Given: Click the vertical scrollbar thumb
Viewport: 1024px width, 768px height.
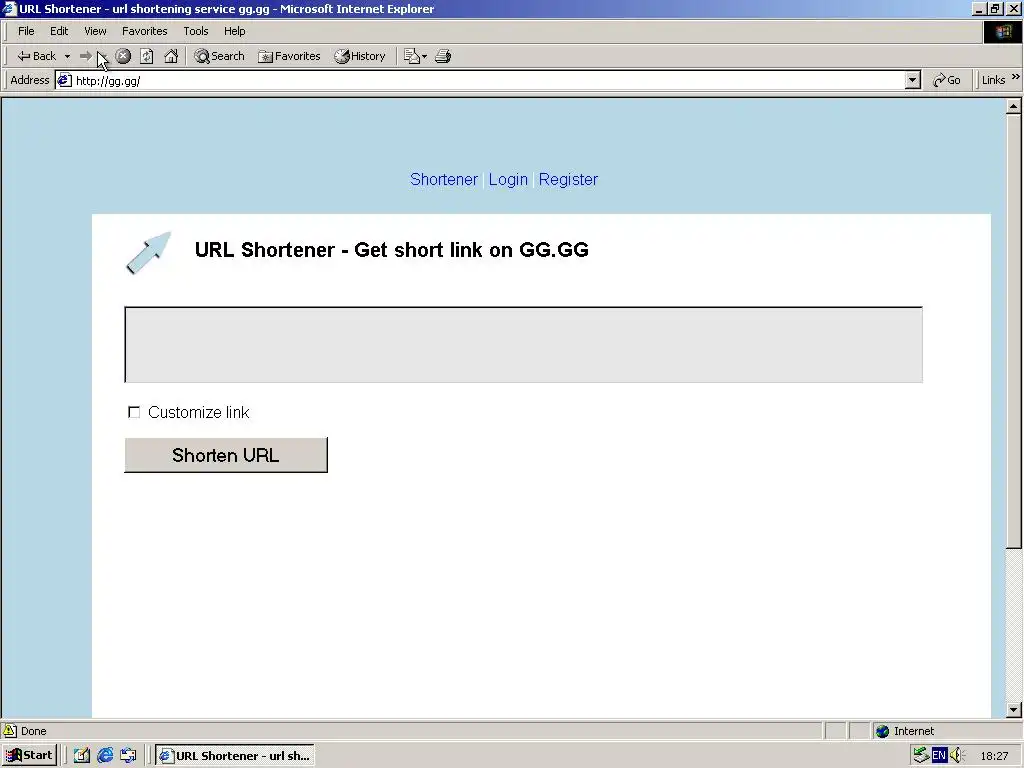Looking at the screenshot, I should pyautogui.click(x=1013, y=331).
